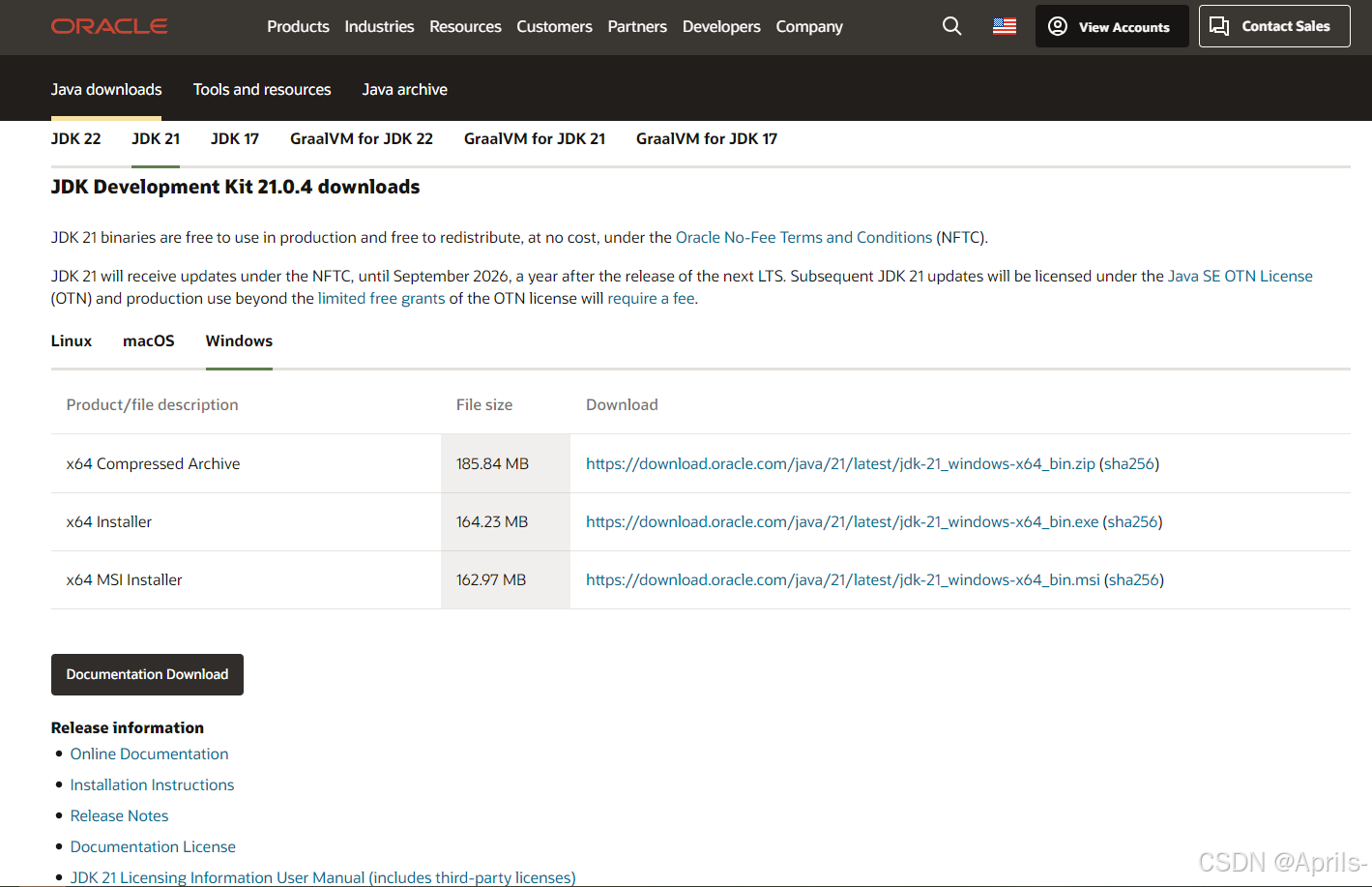This screenshot has height=887, width=1372.
Task: Click the Release information heading
Action: tap(128, 727)
